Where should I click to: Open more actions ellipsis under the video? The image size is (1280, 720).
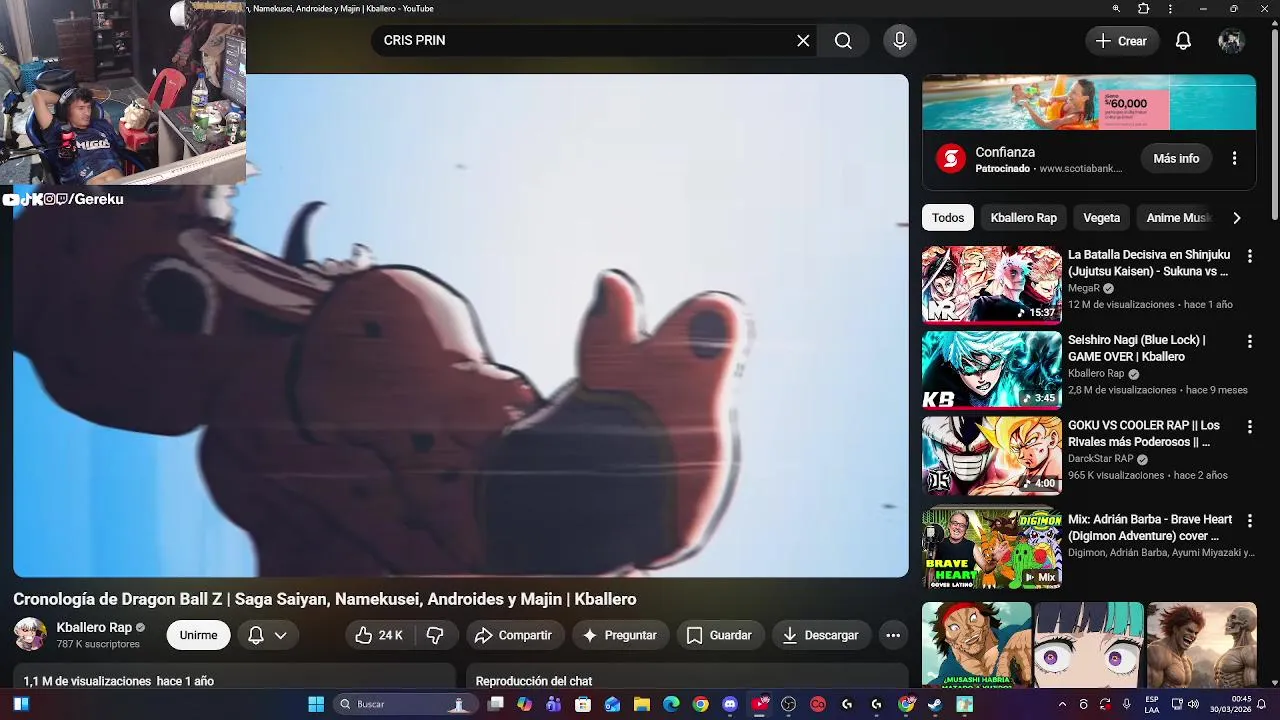[x=893, y=635]
